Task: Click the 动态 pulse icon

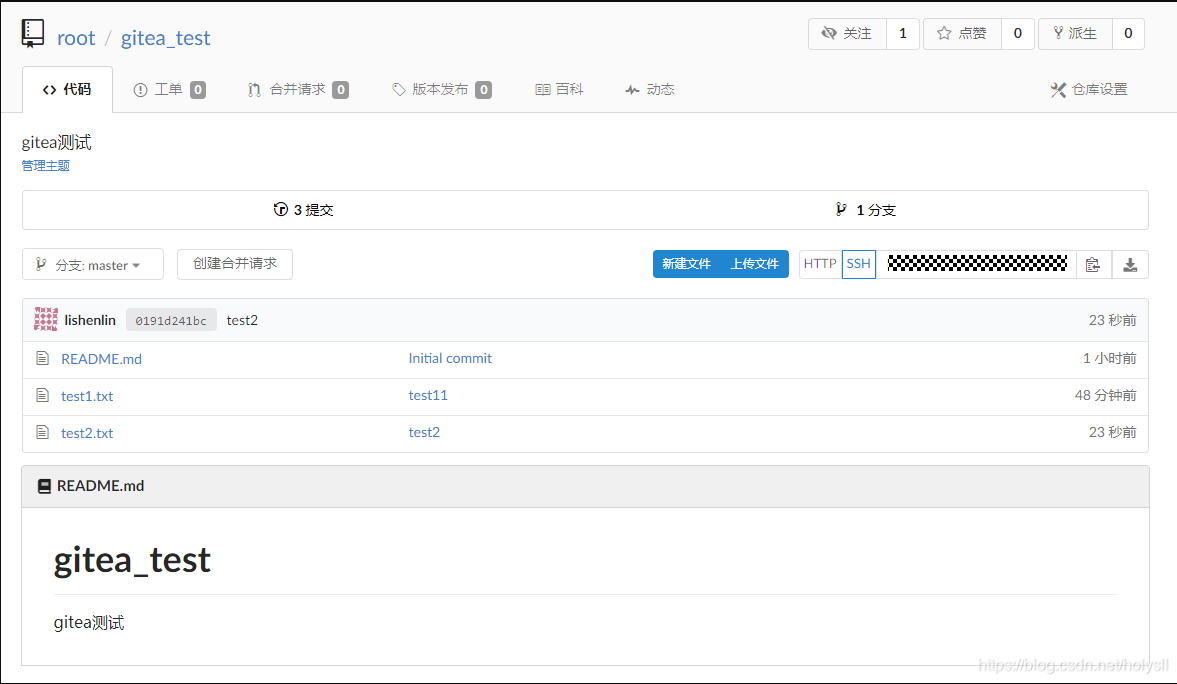Action: (632, 90)
